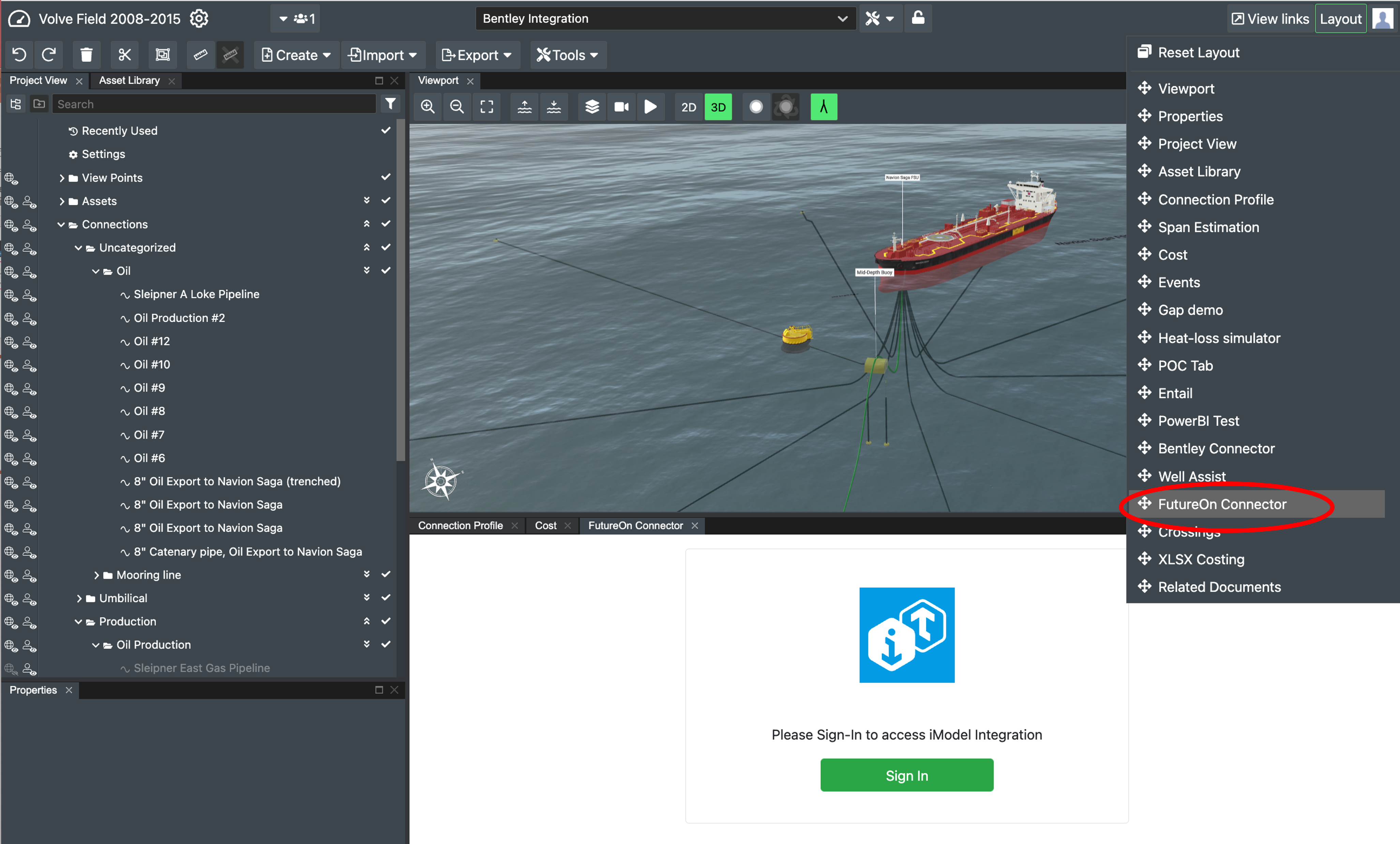Screen dimensions: 1400x844
Task: Click the Undo arrow icon
Action: click(x=19, y=55)
